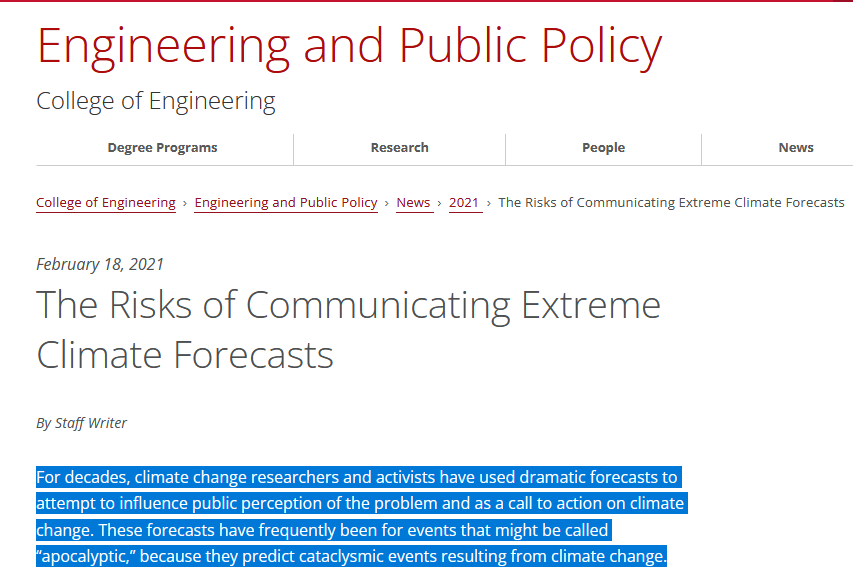Image resolution: width=853 pixels, height=586 pixels.
Task: Click the News breadcrumb link
Action: coord(413,203)
